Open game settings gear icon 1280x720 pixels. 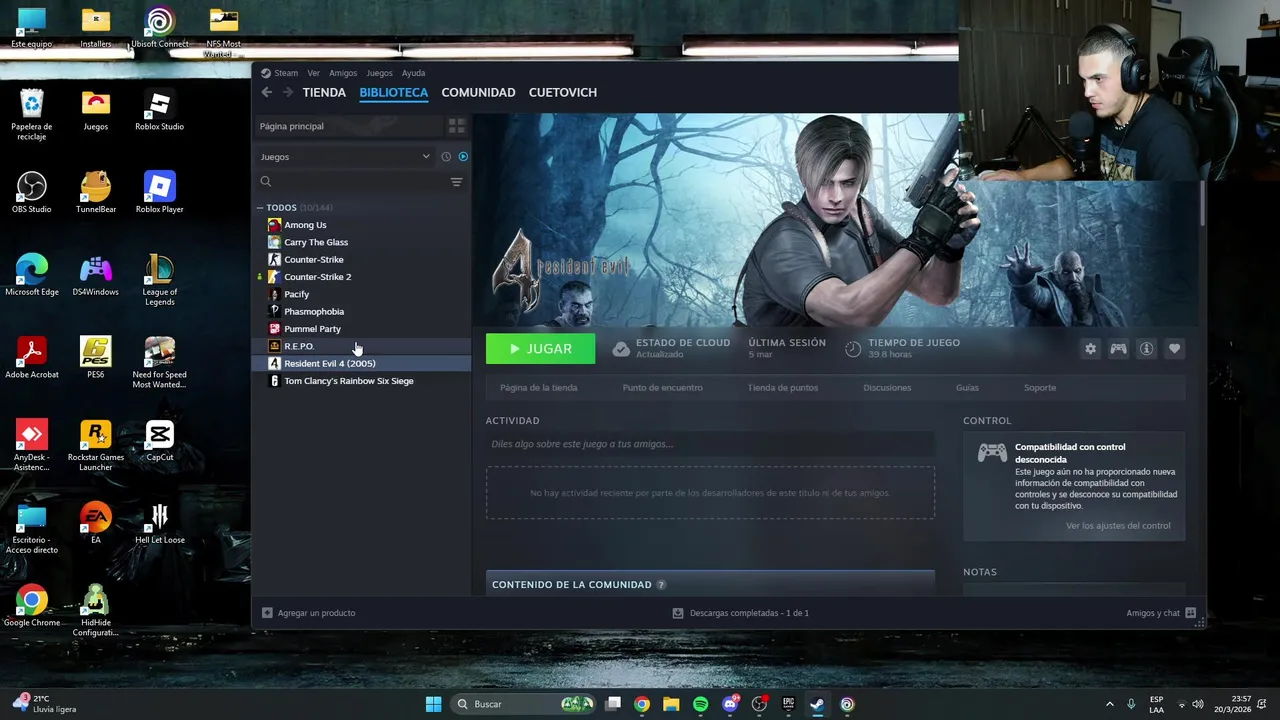(1090, 348)
